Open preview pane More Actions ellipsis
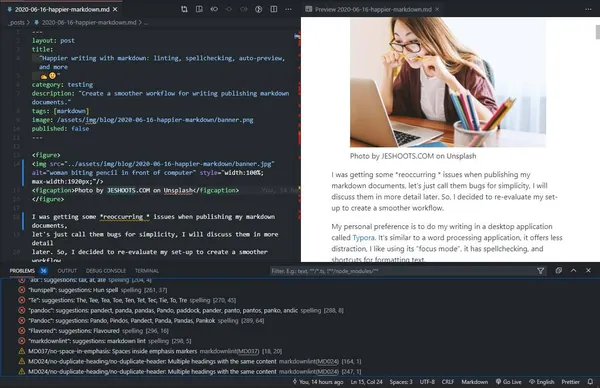Screen dimensions: 600x388 click(588, 9)
